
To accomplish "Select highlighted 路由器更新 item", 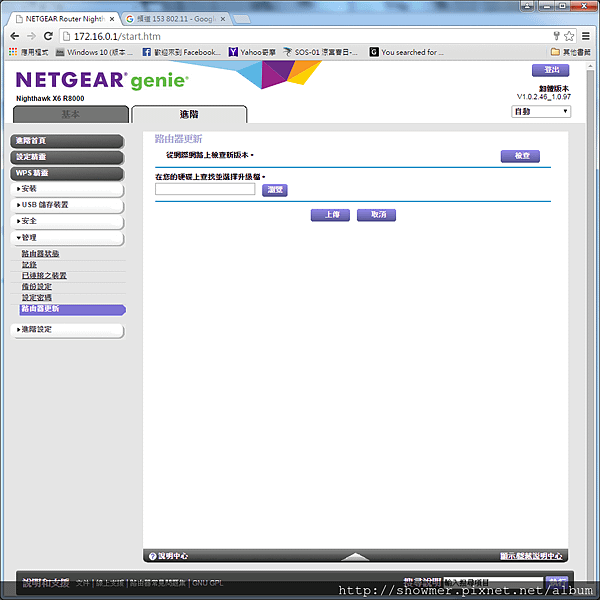I will 72,309.
